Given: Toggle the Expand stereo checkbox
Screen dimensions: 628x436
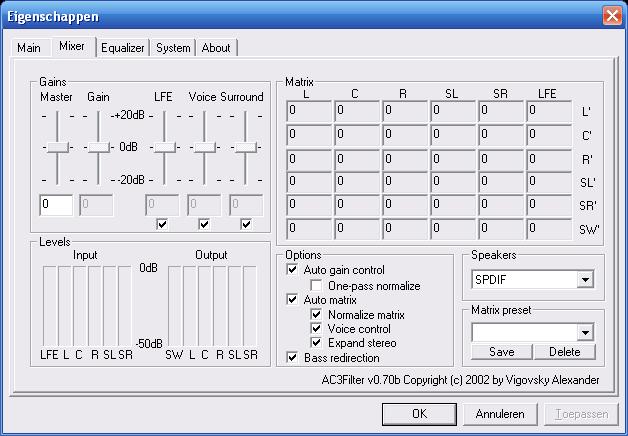Looking at the screenshot, I should 318,343.
